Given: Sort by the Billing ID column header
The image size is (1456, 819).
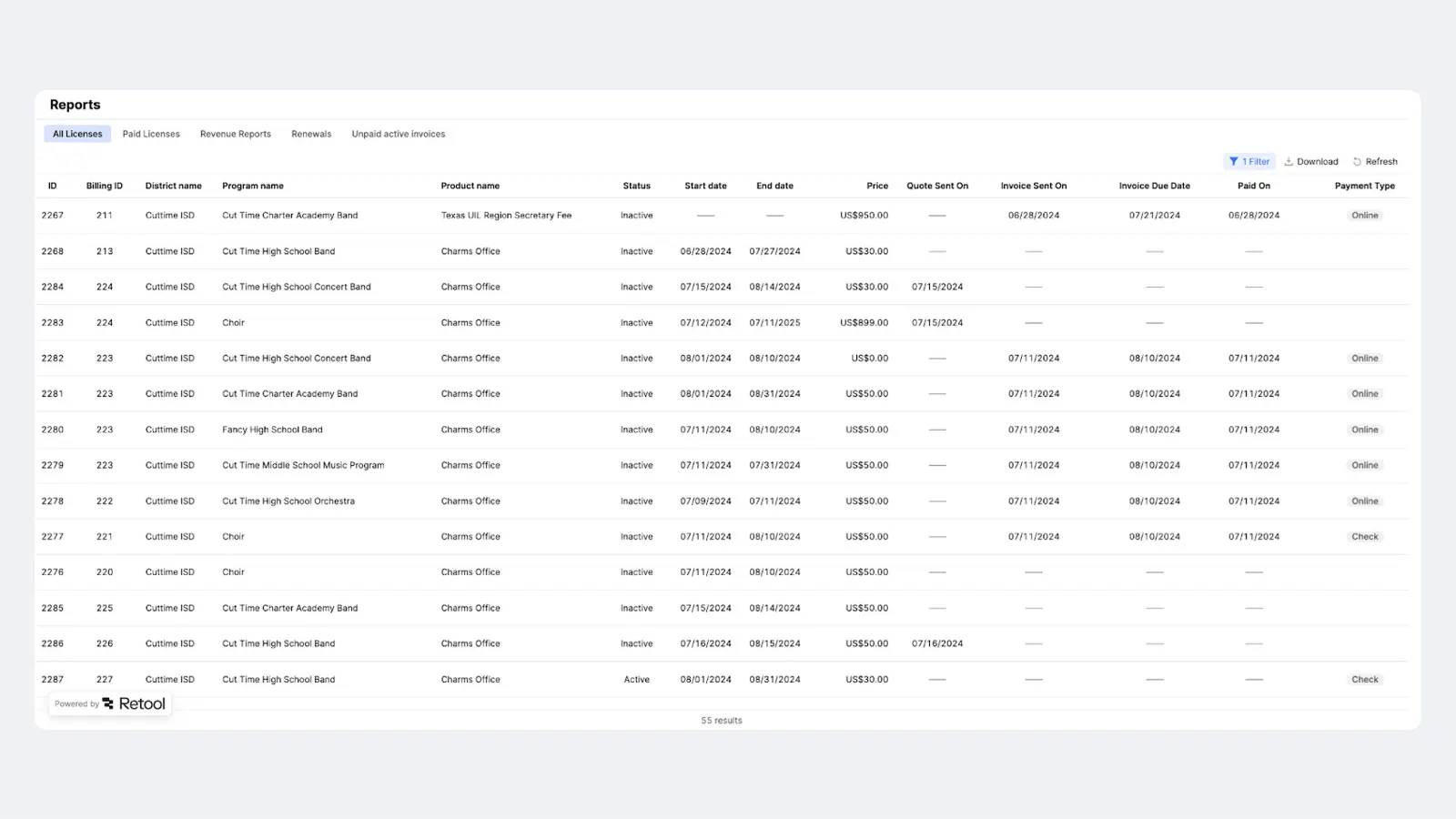Looking at the screenshot, I should click(105, 186).
